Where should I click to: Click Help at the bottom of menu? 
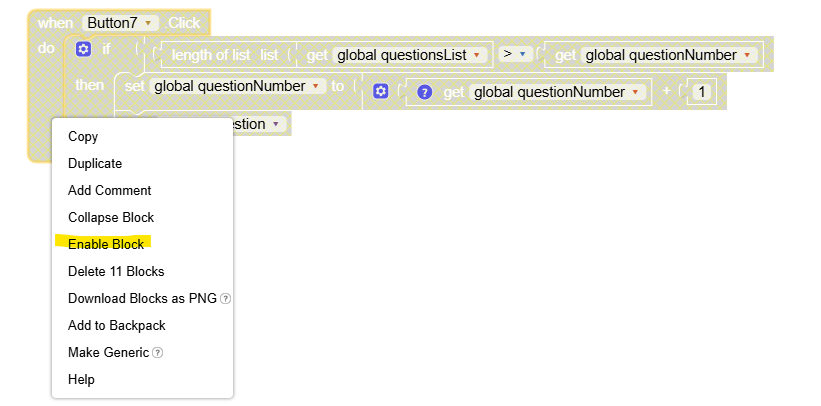81,379
